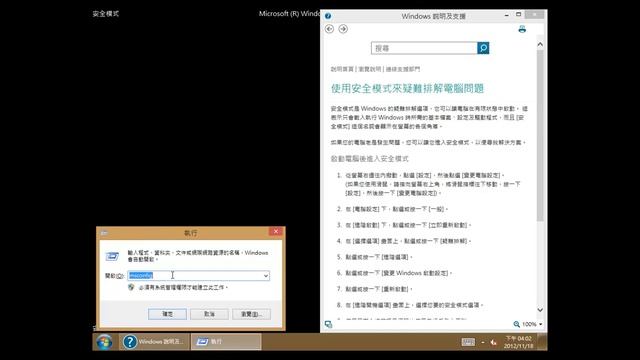640x360 pixels.
Task: Click the muted speaker tray icon
Action: 493,342
